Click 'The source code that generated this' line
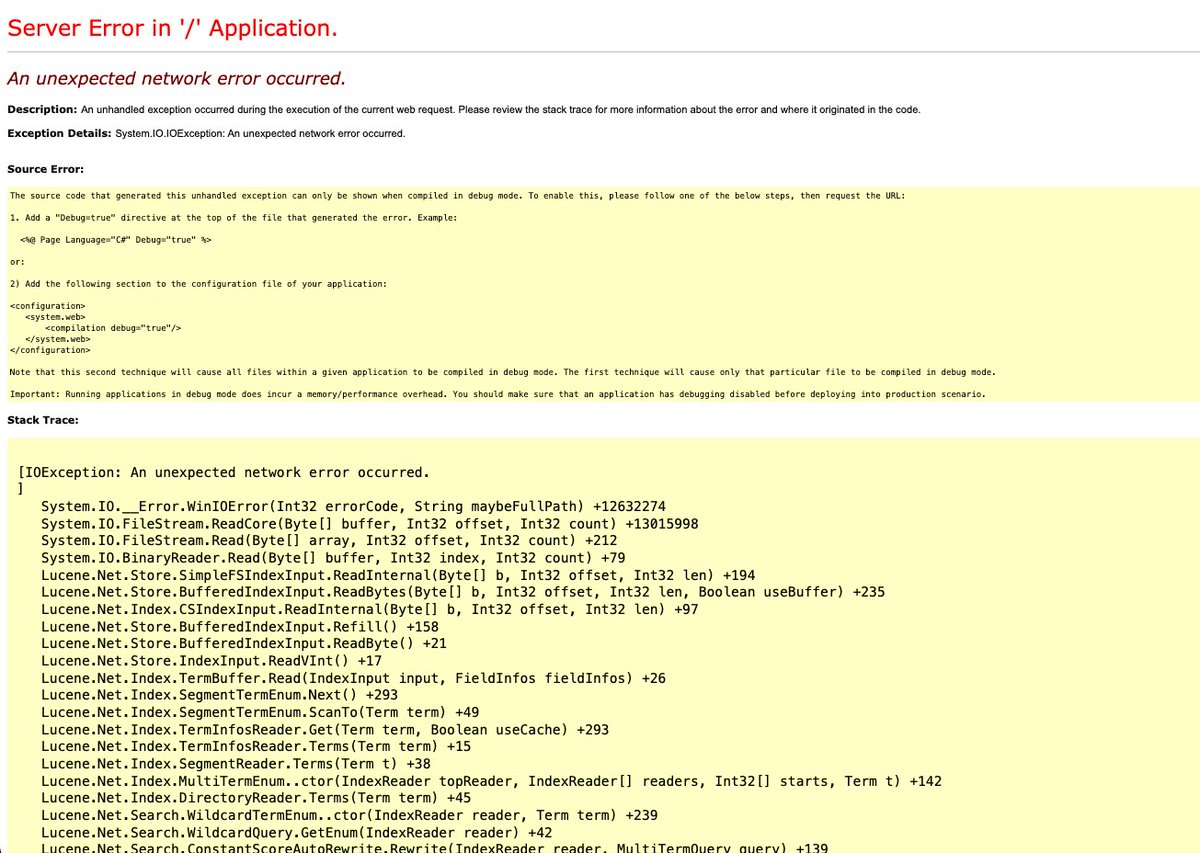 click(457, 196)
